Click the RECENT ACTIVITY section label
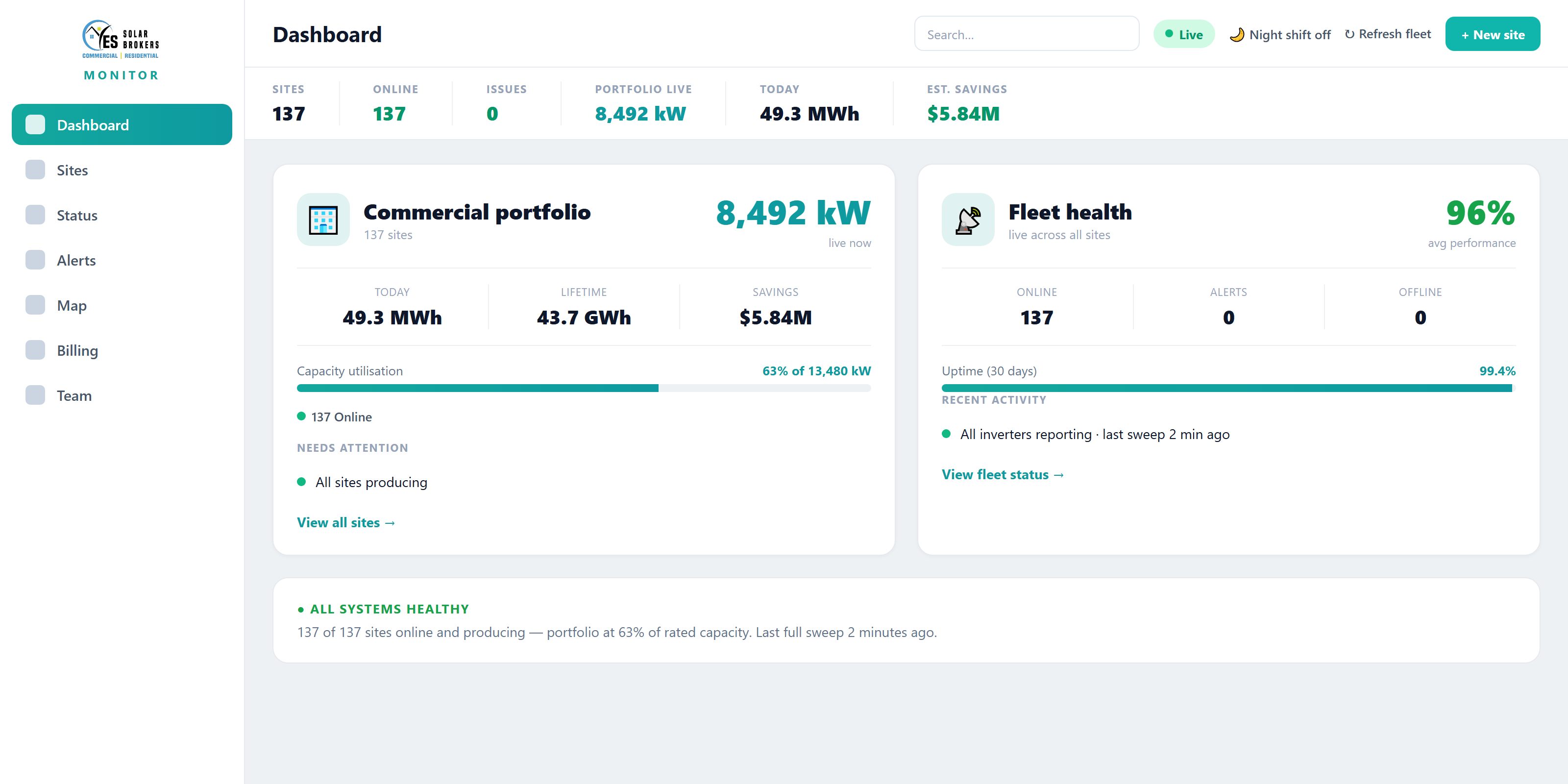 [x=993, y=400]
